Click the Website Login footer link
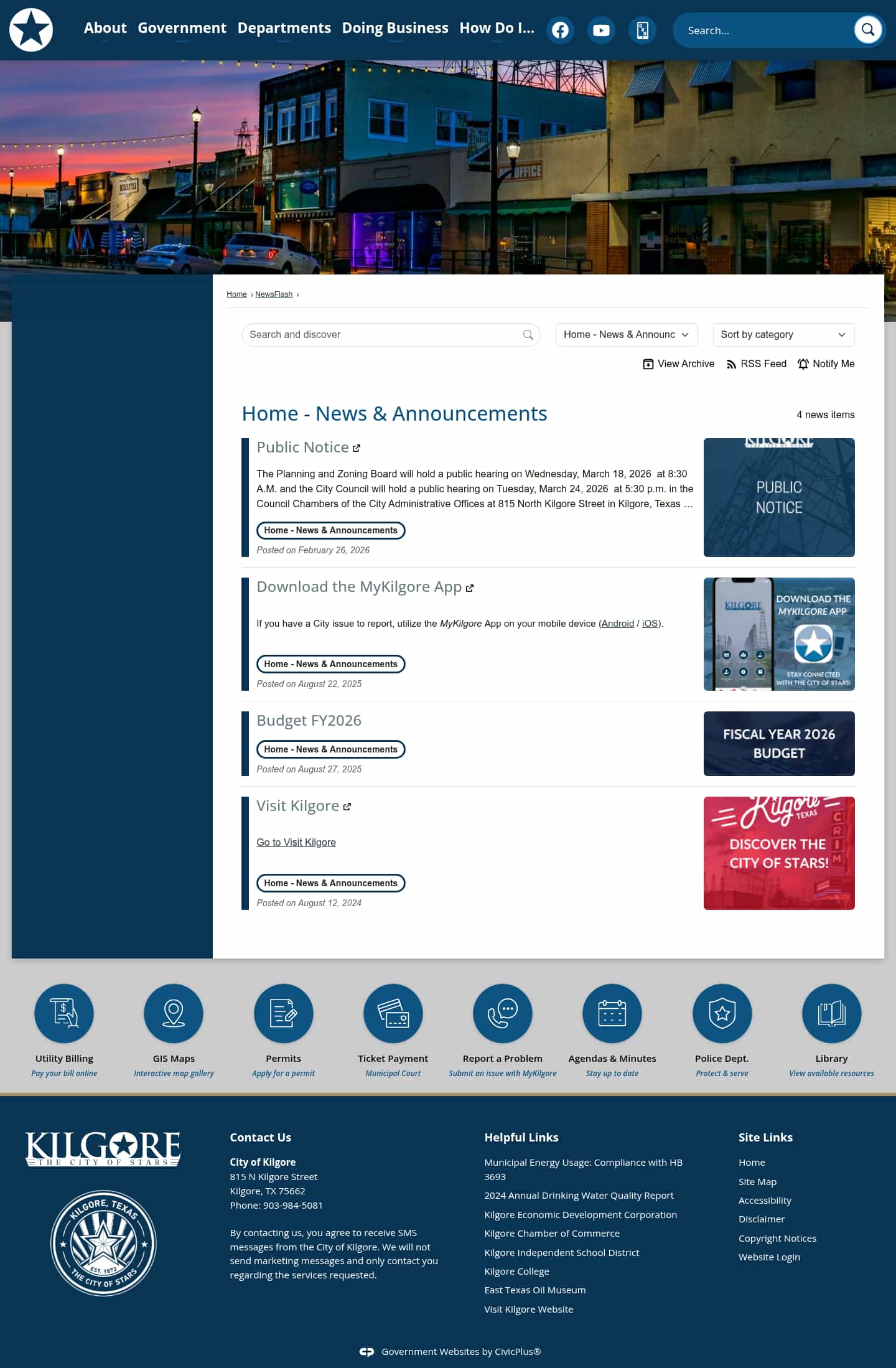Image resolution: width=896 pixels, height=1368 pixels. coord(769,1257)
